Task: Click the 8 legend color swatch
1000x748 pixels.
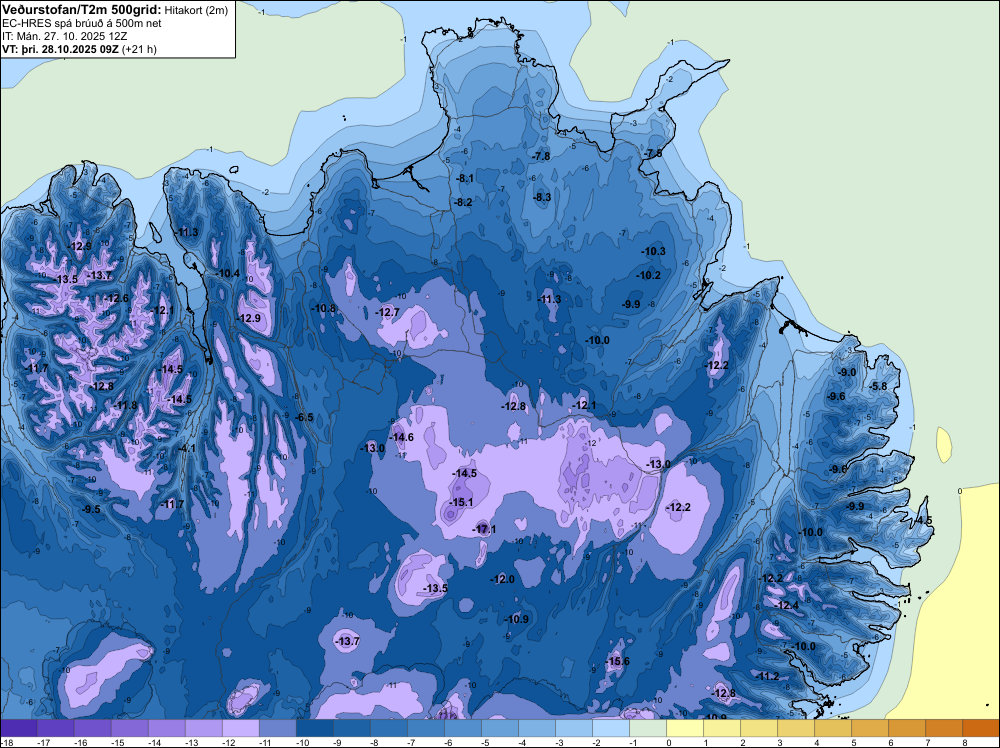Action: point(980,729)
